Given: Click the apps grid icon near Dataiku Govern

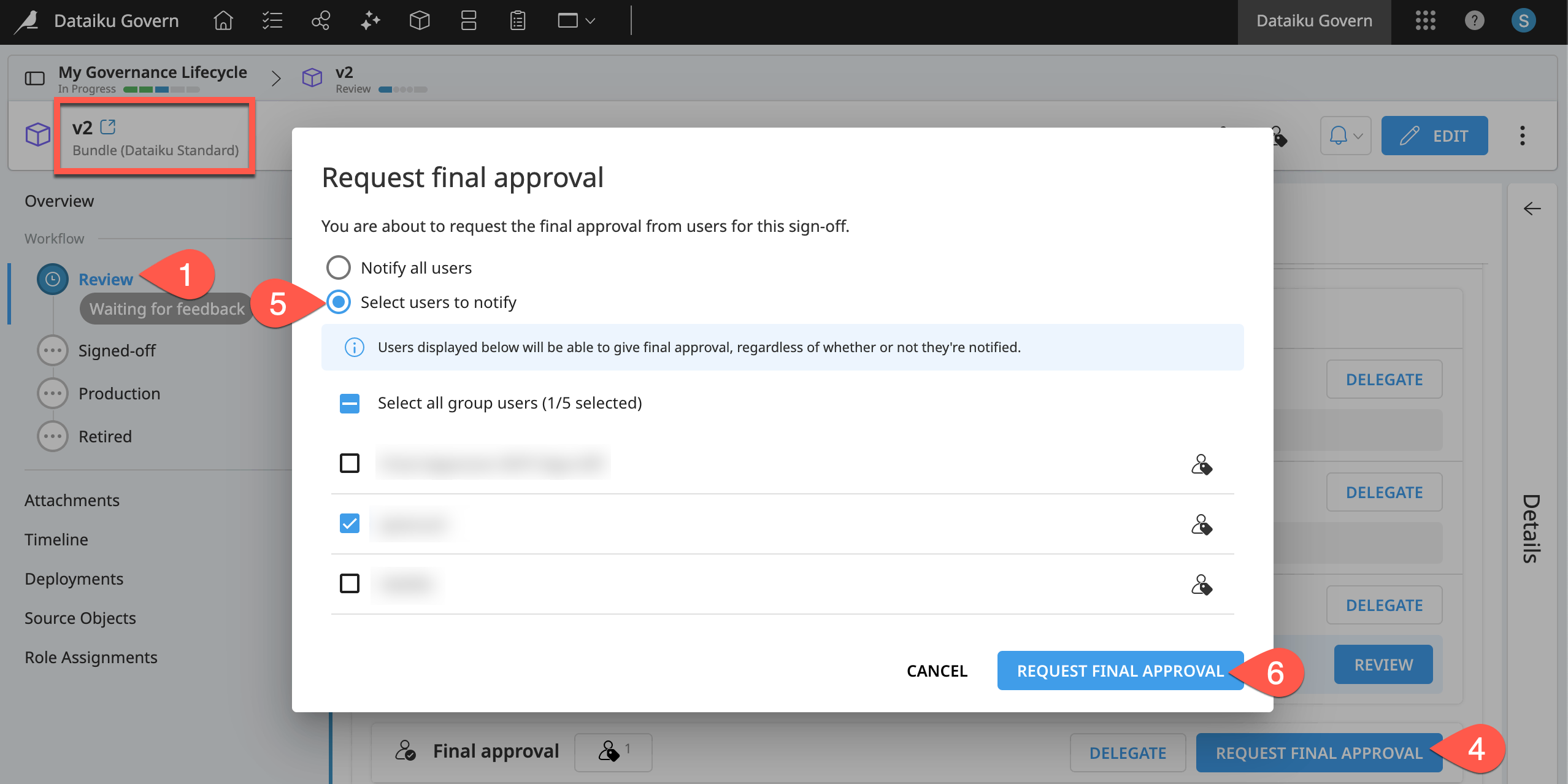Looking at the screenshot, I should (1425, 20).
